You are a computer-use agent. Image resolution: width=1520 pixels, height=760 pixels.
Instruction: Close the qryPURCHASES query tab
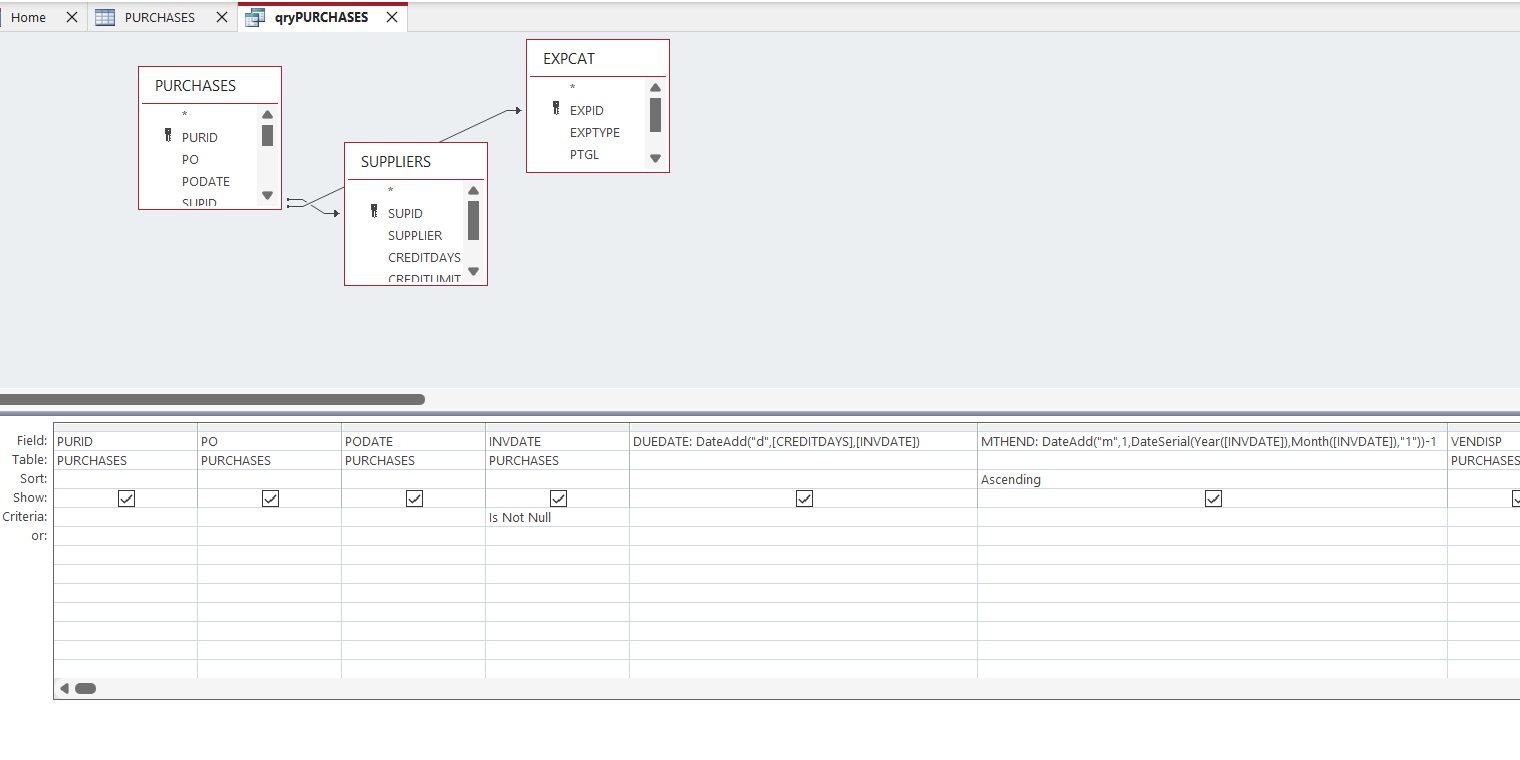point(392,17)
